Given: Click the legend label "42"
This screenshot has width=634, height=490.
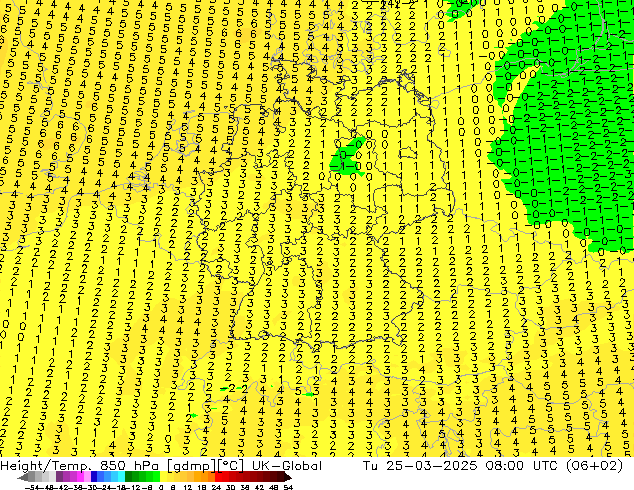Looking at the screenshot, I should pyautogui.click(x=260, y=488).
